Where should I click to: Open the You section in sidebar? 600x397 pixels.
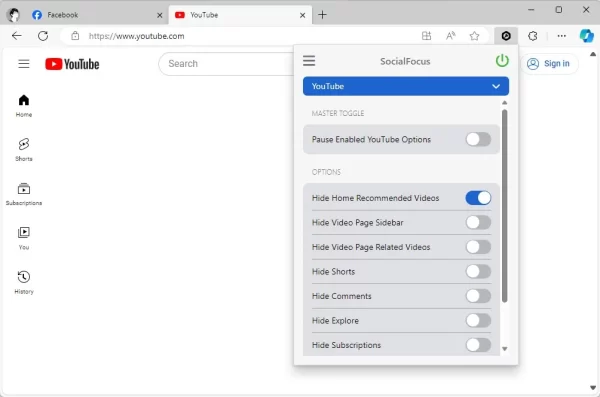24,238
